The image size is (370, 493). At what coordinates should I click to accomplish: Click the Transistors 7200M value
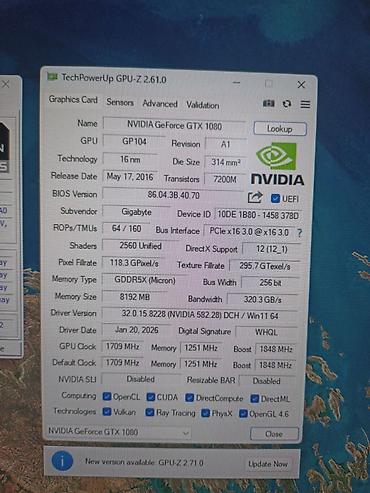point(225,179)
